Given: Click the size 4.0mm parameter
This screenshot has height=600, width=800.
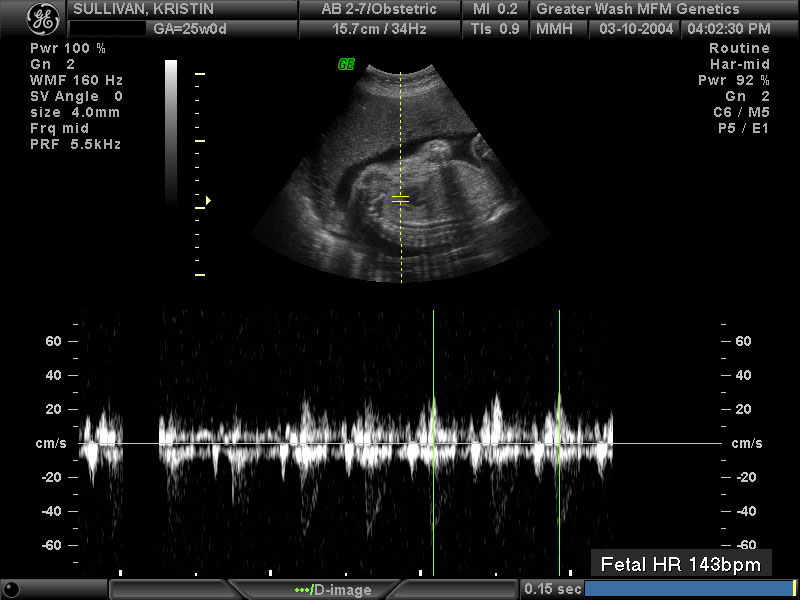Looking at the screenshot, I should [75, 112].
